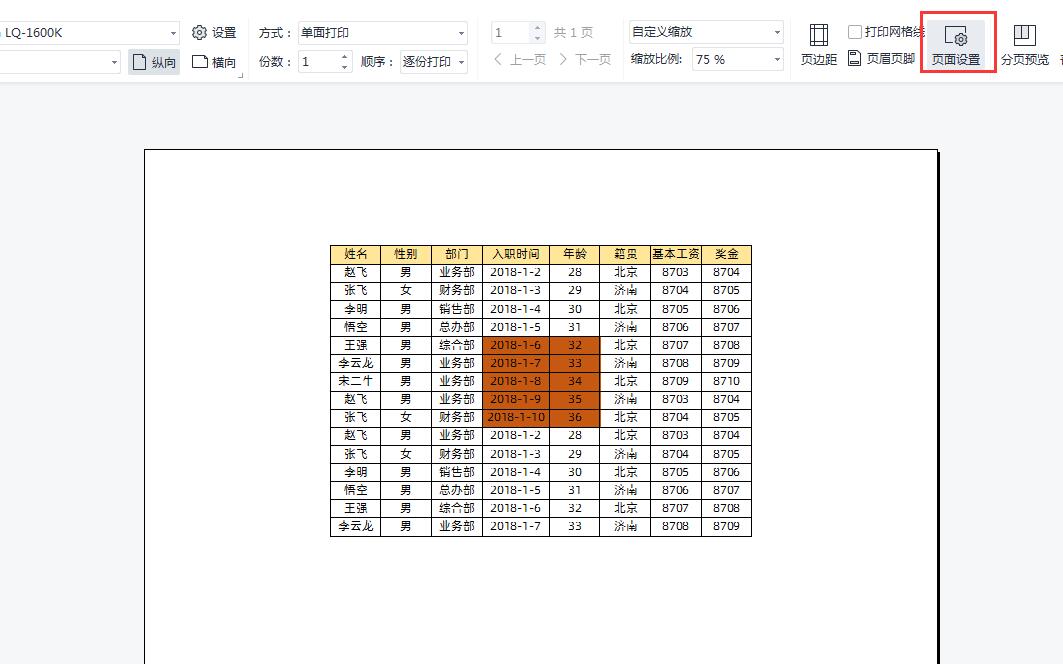Image resolution: width=1063 pixels, height=664 pixels.
Task: Expand the 单面打印 print method dropdown
Action: tap(462, 31)
